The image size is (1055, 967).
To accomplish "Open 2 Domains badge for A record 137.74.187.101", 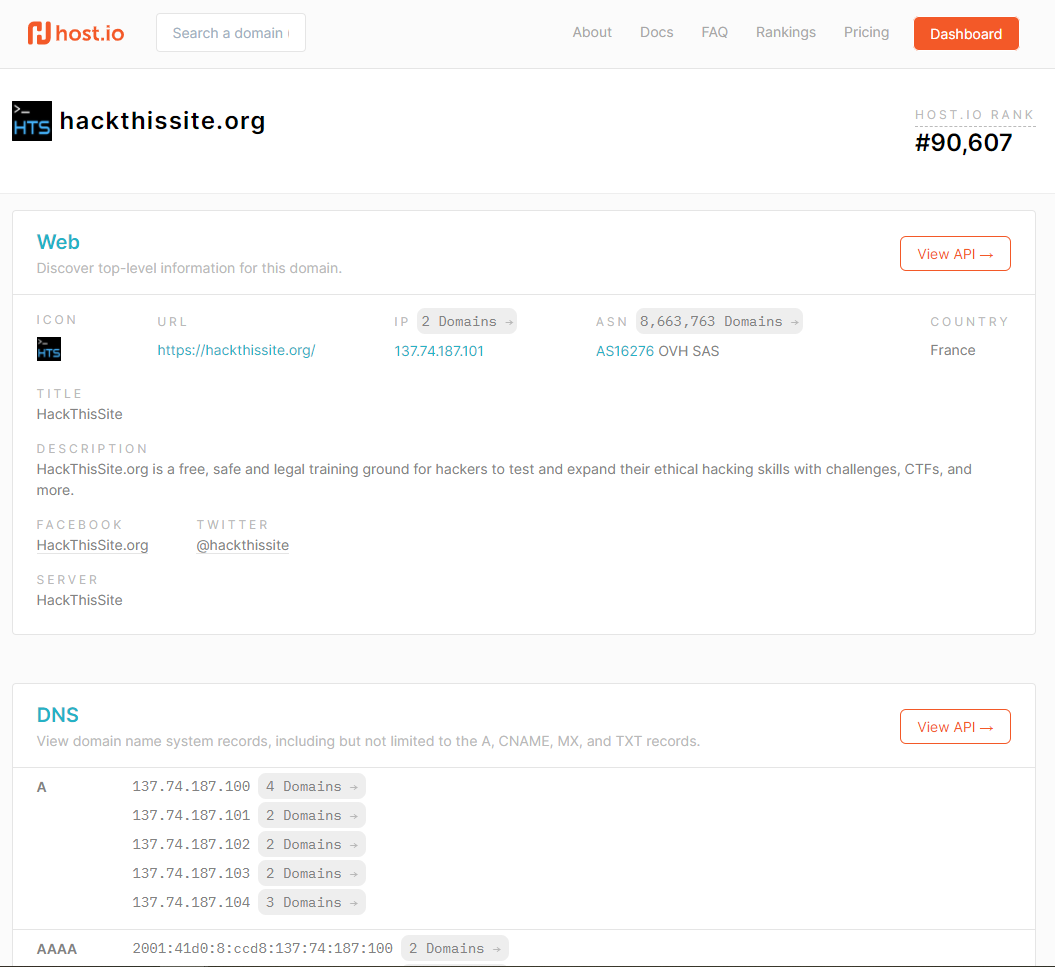I will pos(312,816).
